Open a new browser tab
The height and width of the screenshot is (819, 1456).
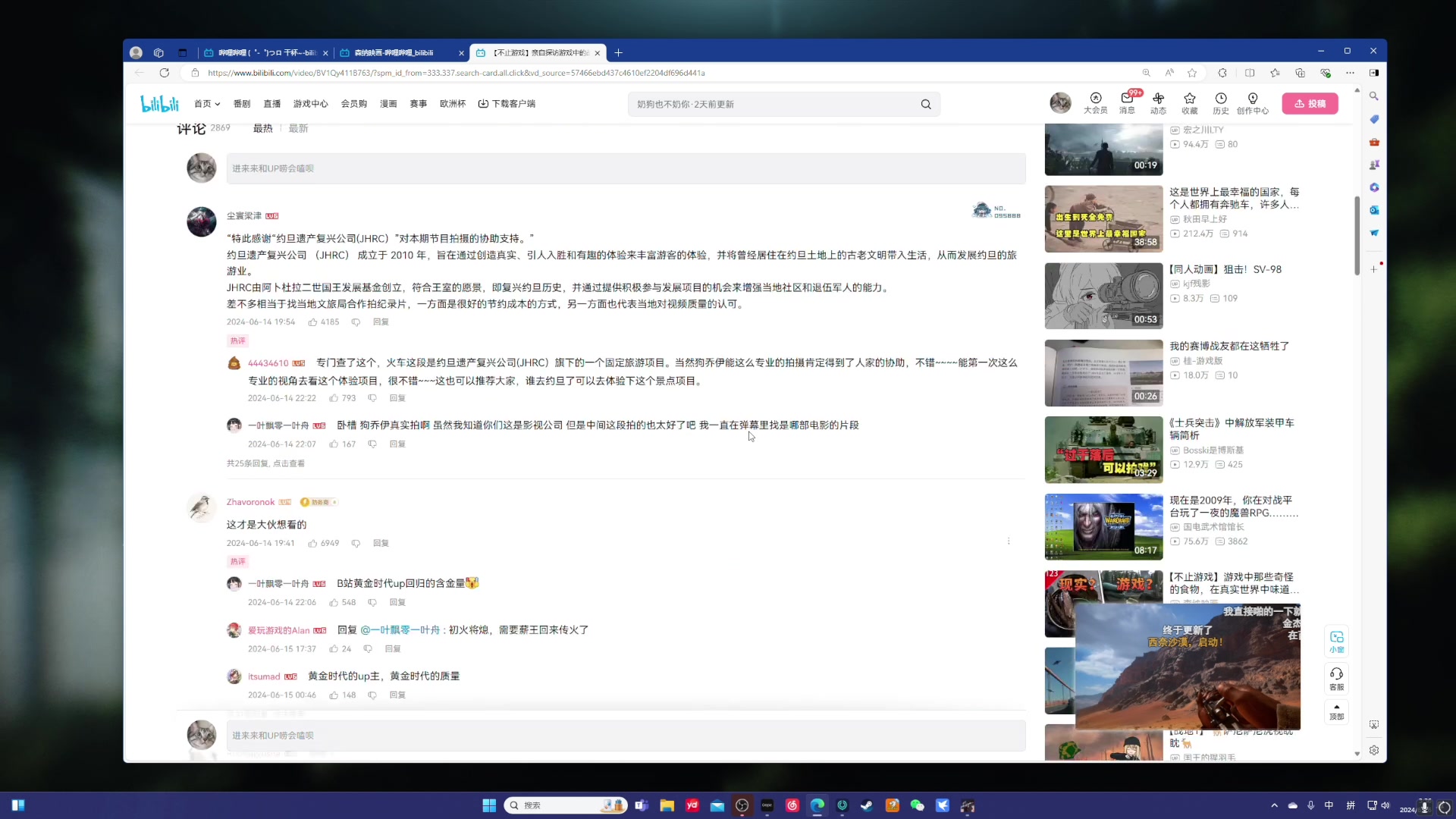(x=618, y=53)
